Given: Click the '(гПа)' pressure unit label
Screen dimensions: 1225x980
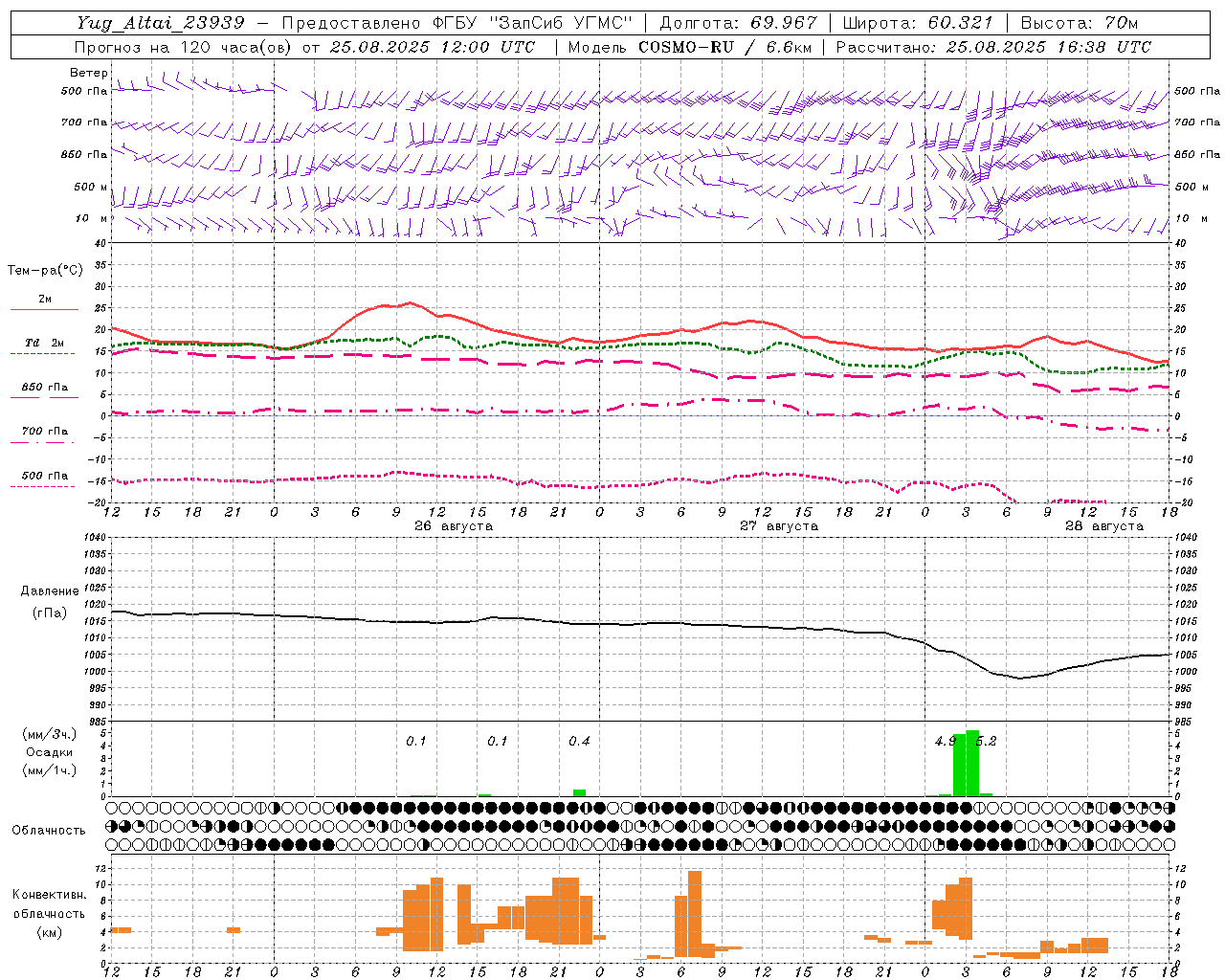Looking at the screenshot, I should (x=50, y=613).
